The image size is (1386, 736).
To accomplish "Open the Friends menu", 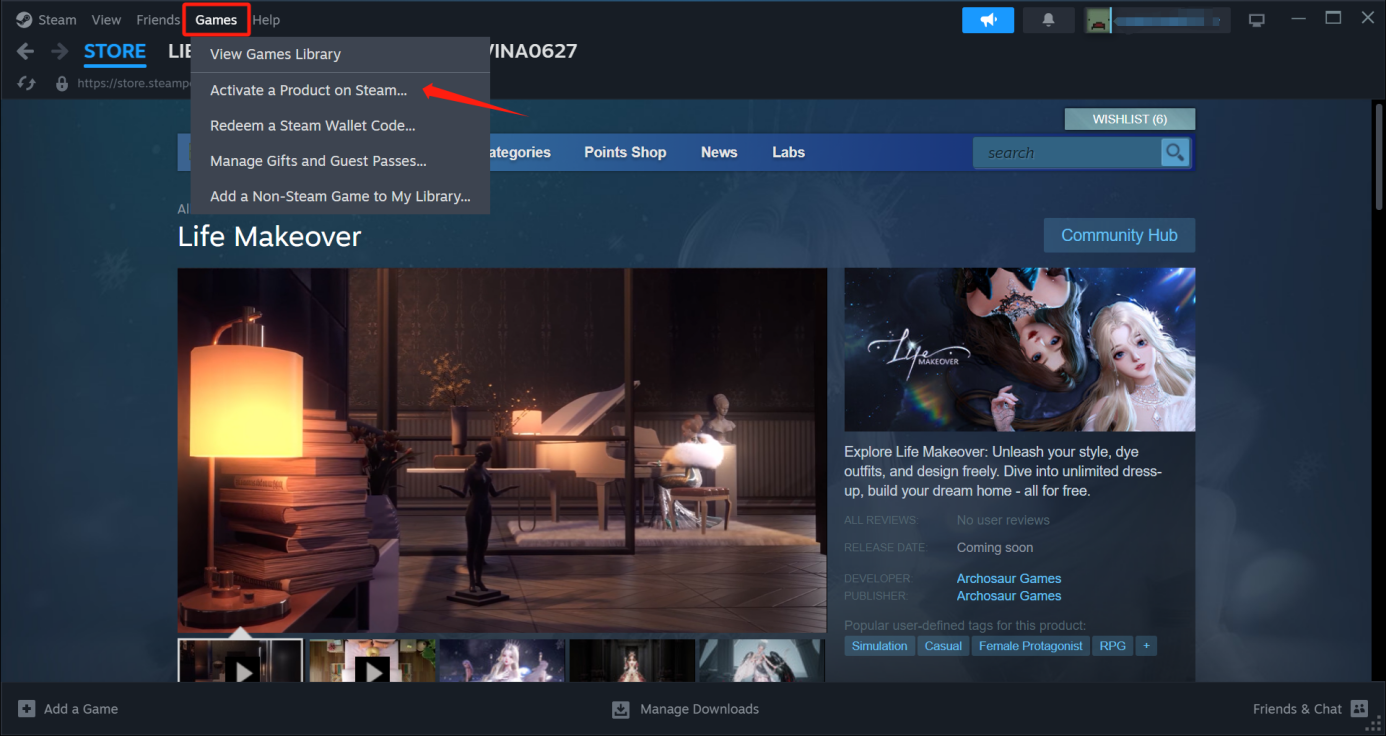I will click(x=158, y=20).
